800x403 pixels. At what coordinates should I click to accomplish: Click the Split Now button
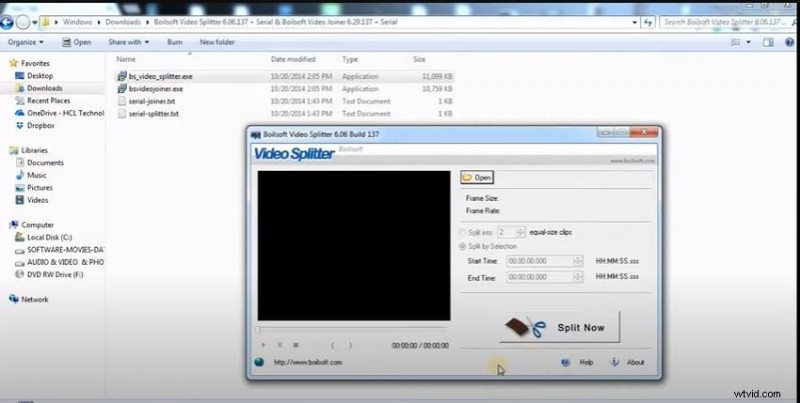point(560,327)
